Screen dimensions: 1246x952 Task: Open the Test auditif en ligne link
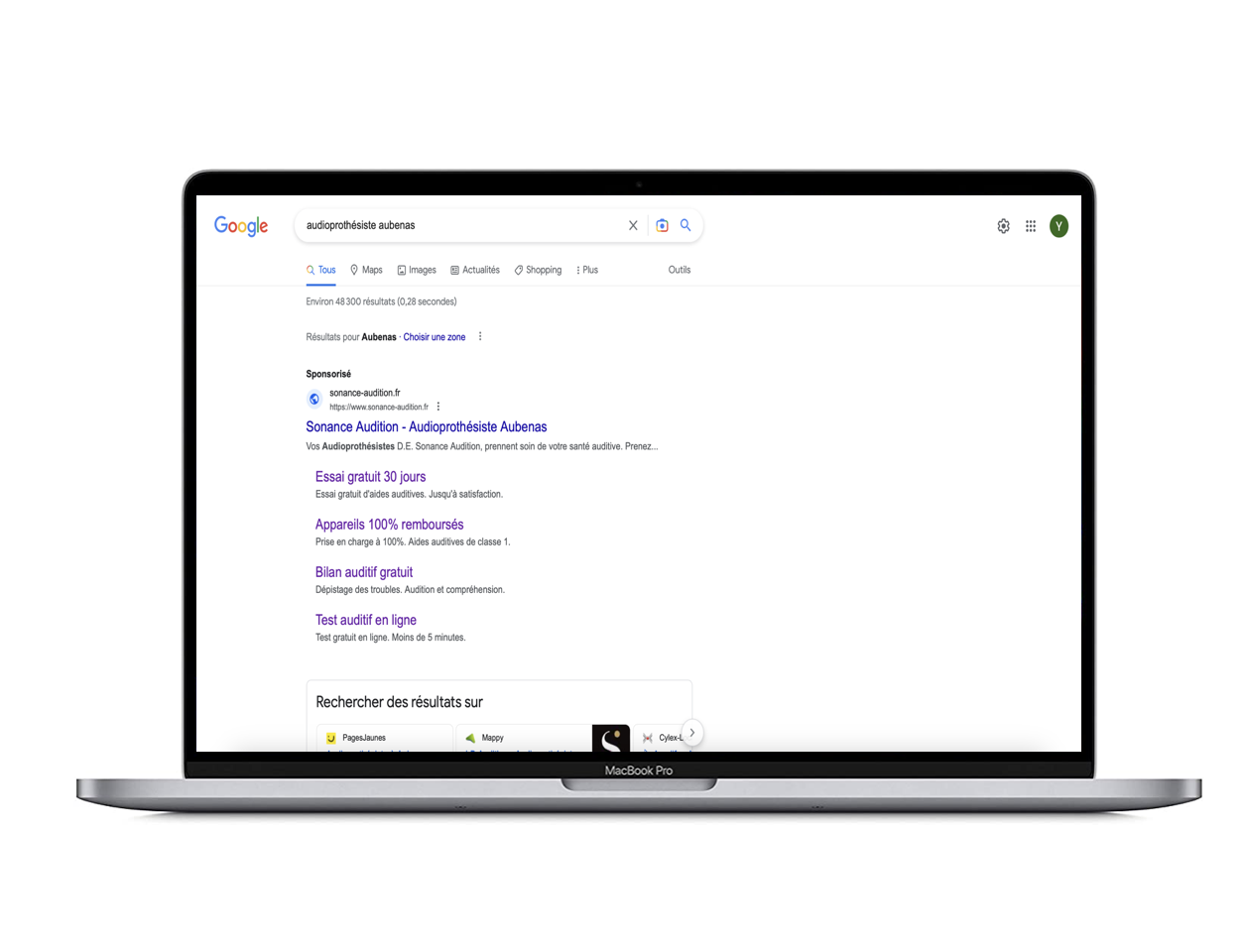(x=366, y=620)
